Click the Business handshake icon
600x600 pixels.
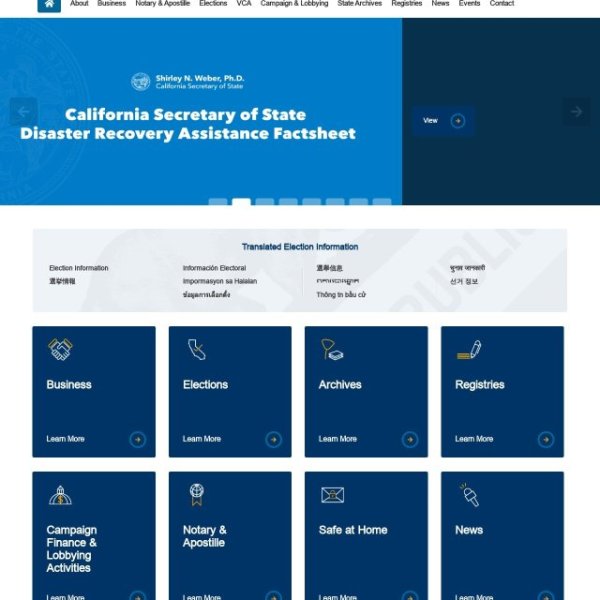pyautogui.click(x=60, y=349)
